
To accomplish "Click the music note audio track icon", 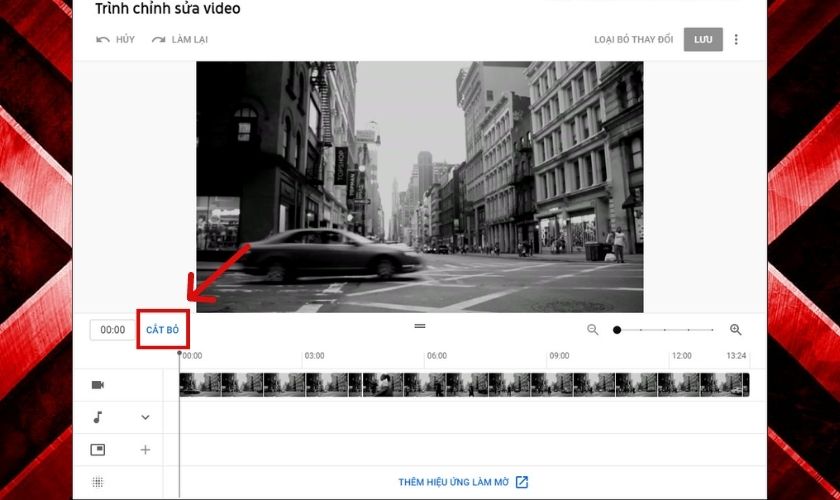I will 98,417.
